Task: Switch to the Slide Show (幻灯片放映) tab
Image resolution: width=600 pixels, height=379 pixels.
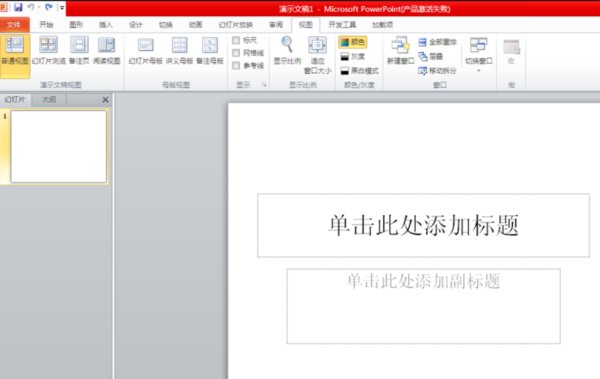Action: pos(236,25)
